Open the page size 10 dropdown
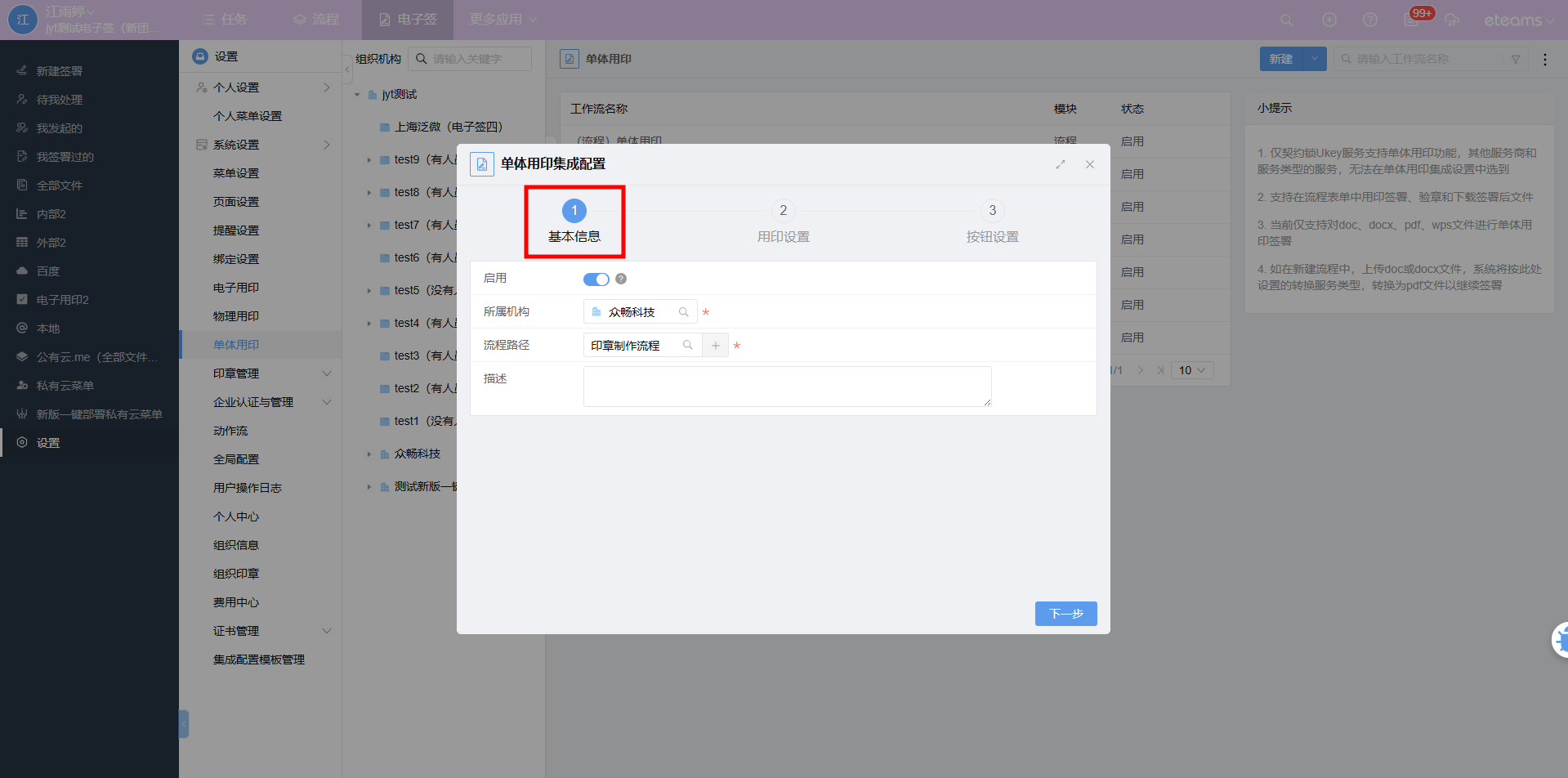Screen dimensions: 1568x778 1191,370
